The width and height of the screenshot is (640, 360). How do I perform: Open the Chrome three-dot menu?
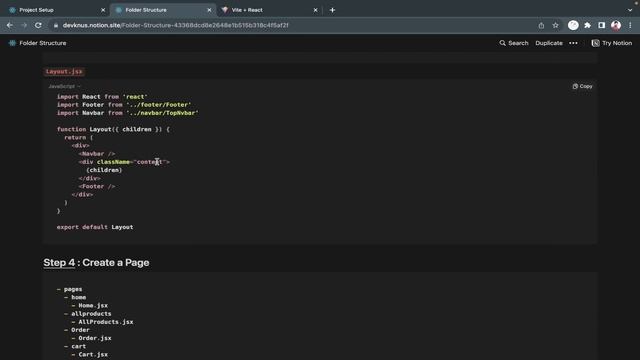pos(630,25)
